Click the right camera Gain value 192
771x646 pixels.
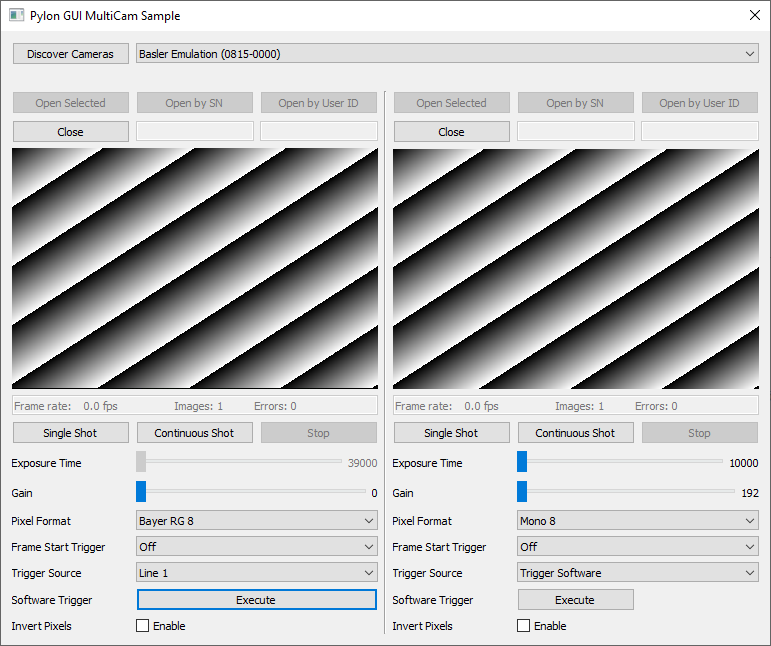tap(750, 493)
